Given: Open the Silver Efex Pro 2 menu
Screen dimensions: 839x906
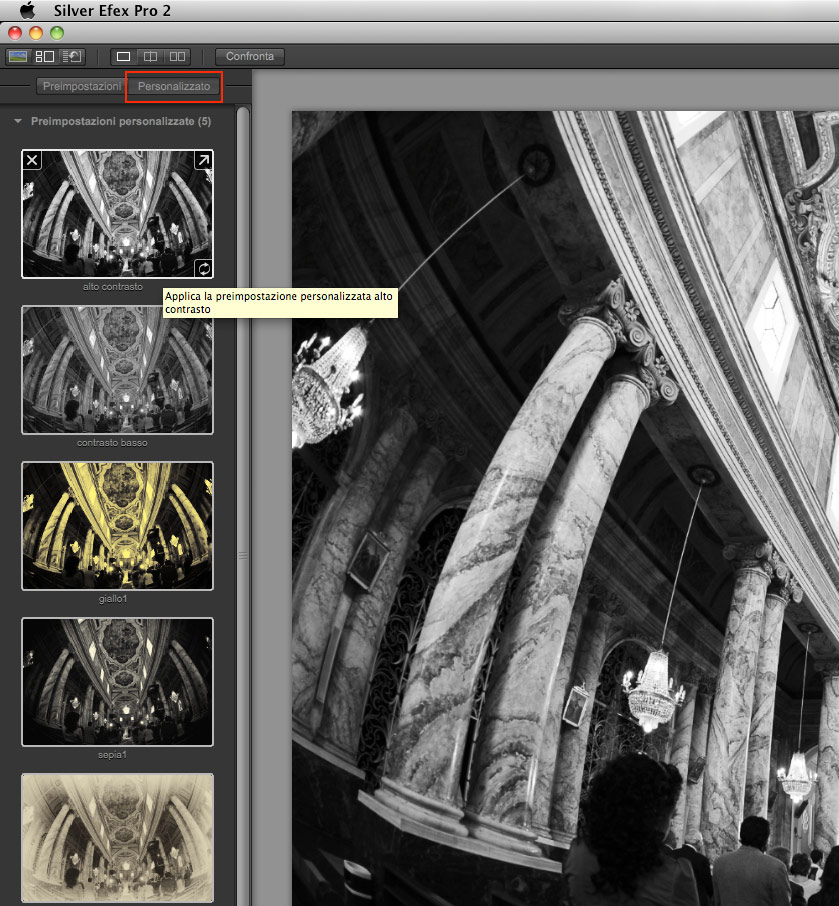Looking at the screenshot, I should tap(112, 10).
